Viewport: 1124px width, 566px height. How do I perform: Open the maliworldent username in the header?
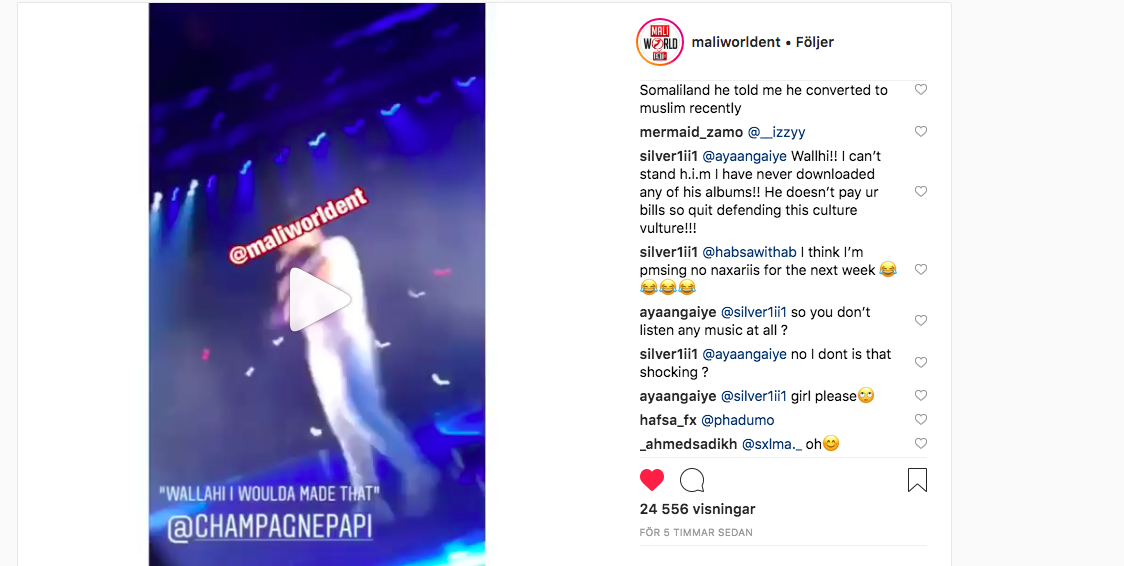click(x=736, y=42)
